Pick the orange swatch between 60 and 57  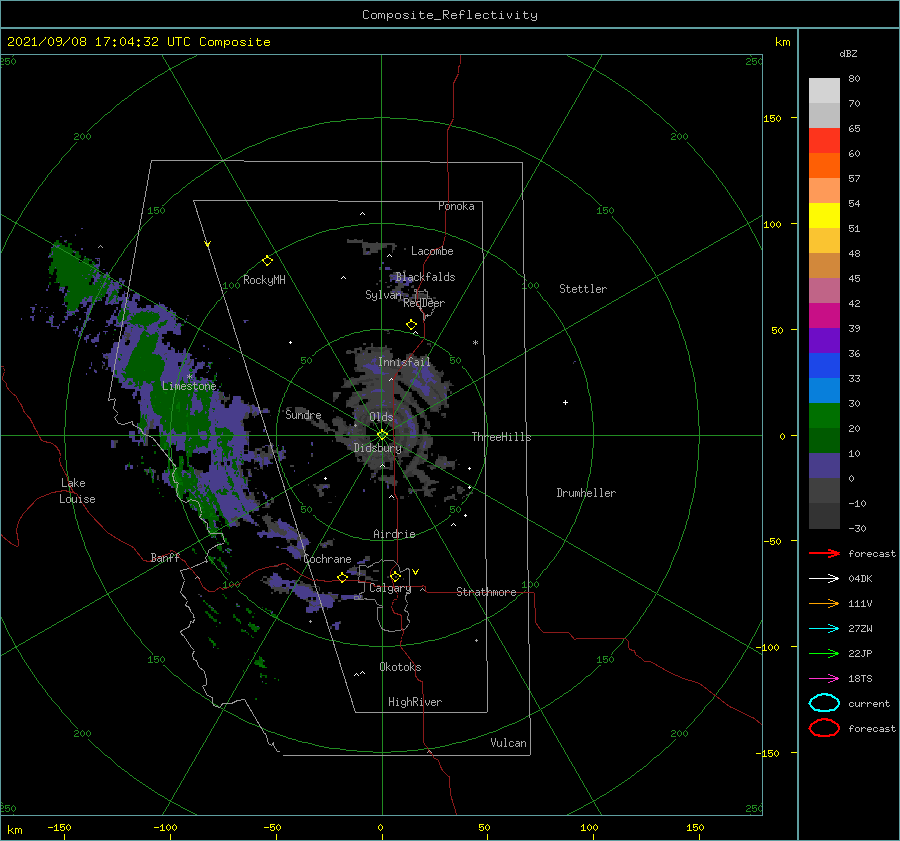(824, 166)
